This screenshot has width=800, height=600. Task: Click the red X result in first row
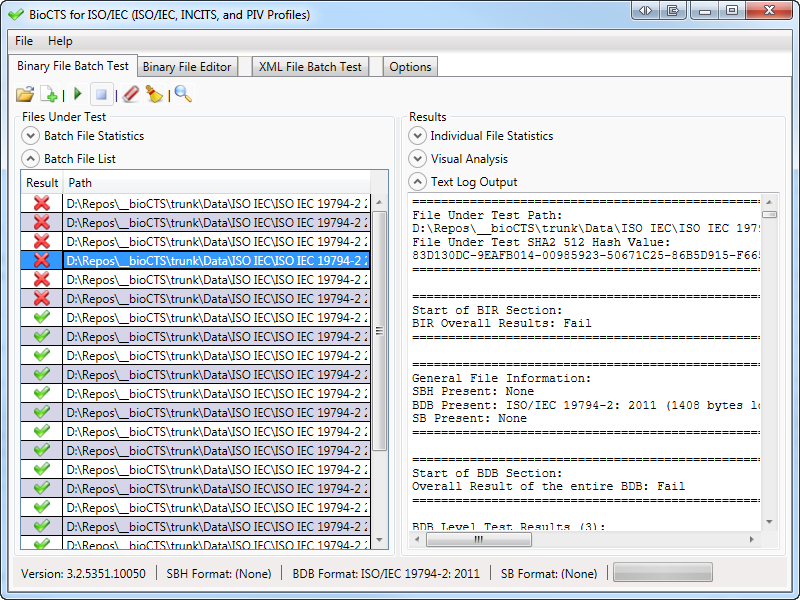tap(42, 203)
